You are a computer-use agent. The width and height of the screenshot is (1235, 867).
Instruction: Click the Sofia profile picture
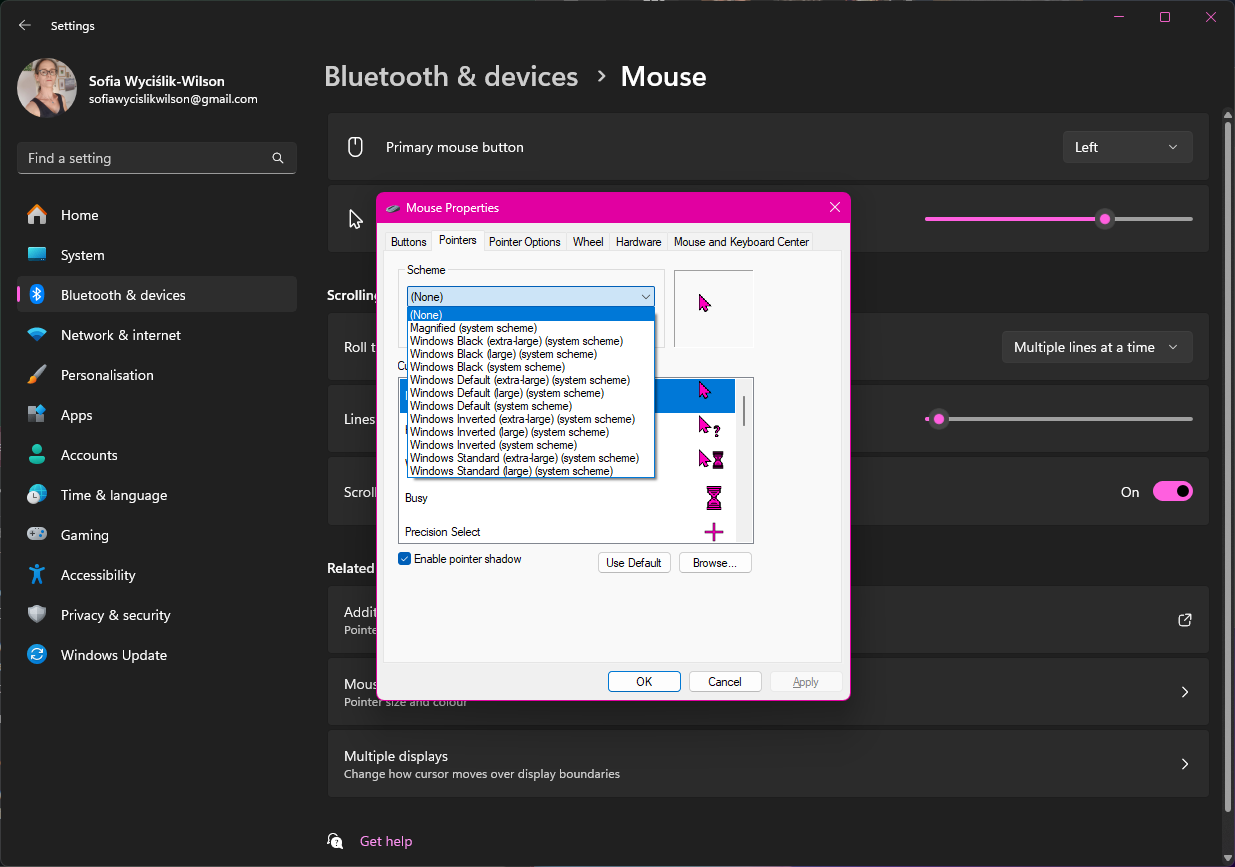click(47, 88)
